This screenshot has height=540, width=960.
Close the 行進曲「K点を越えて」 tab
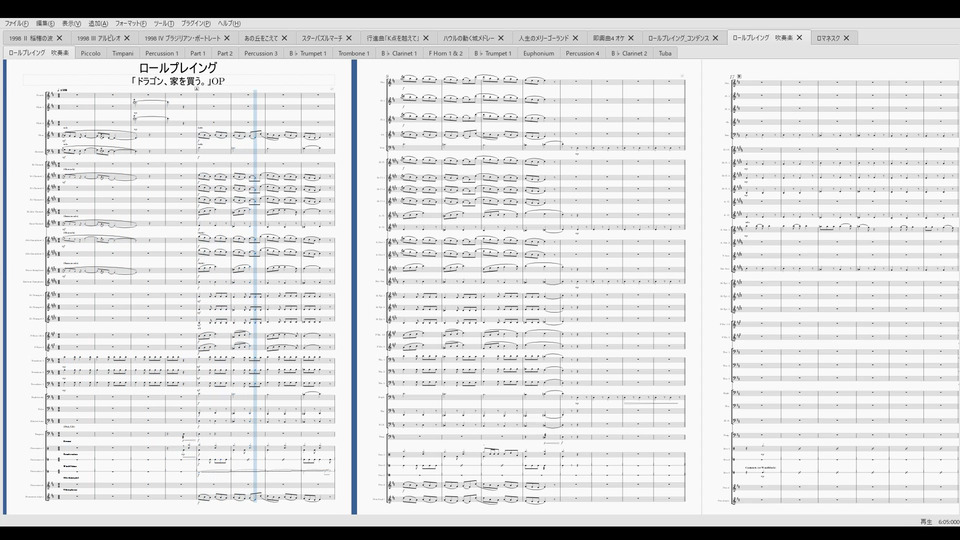pos(426,38)
